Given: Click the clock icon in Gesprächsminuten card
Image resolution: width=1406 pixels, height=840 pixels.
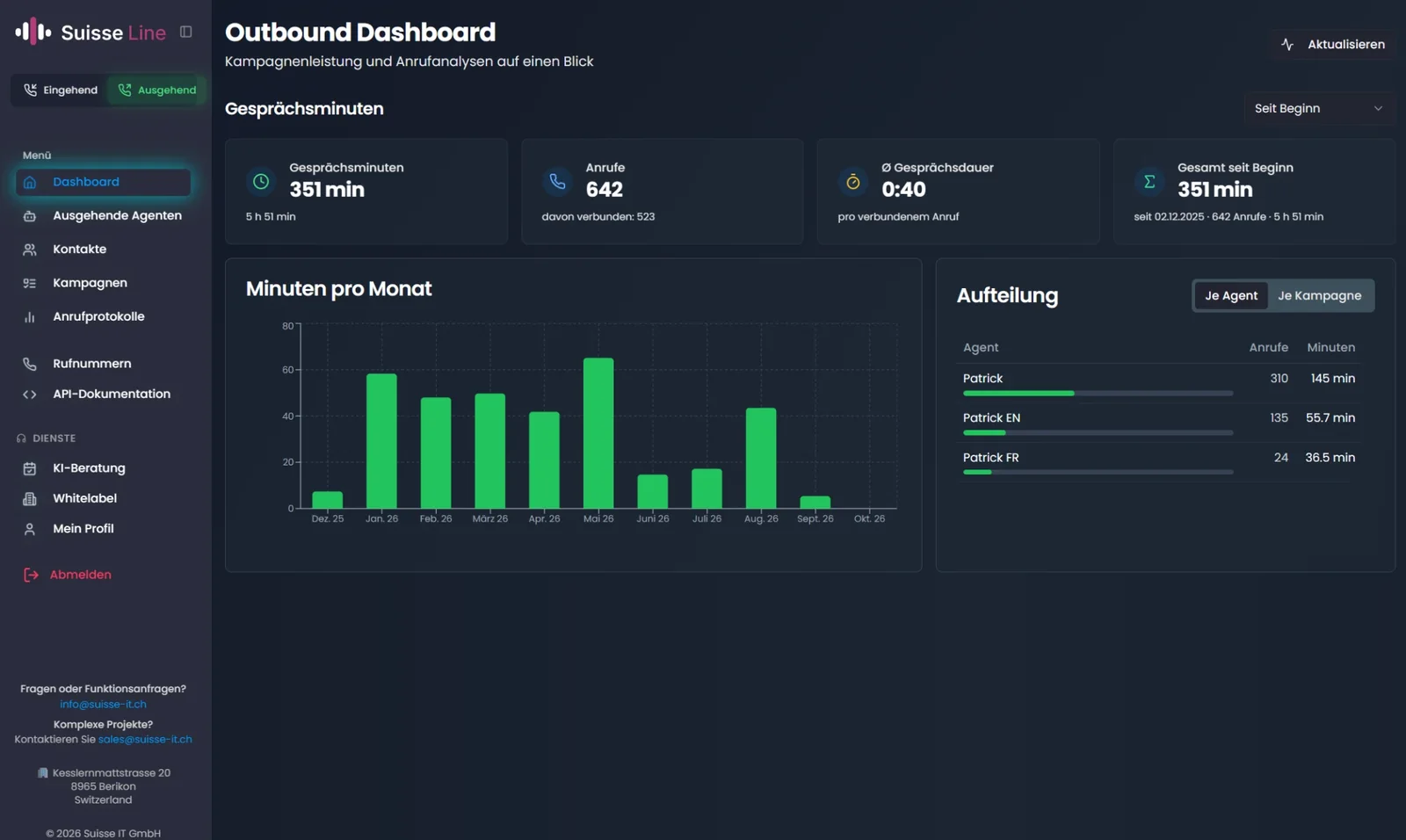Looking at the screenshot, I should (261, 182).
